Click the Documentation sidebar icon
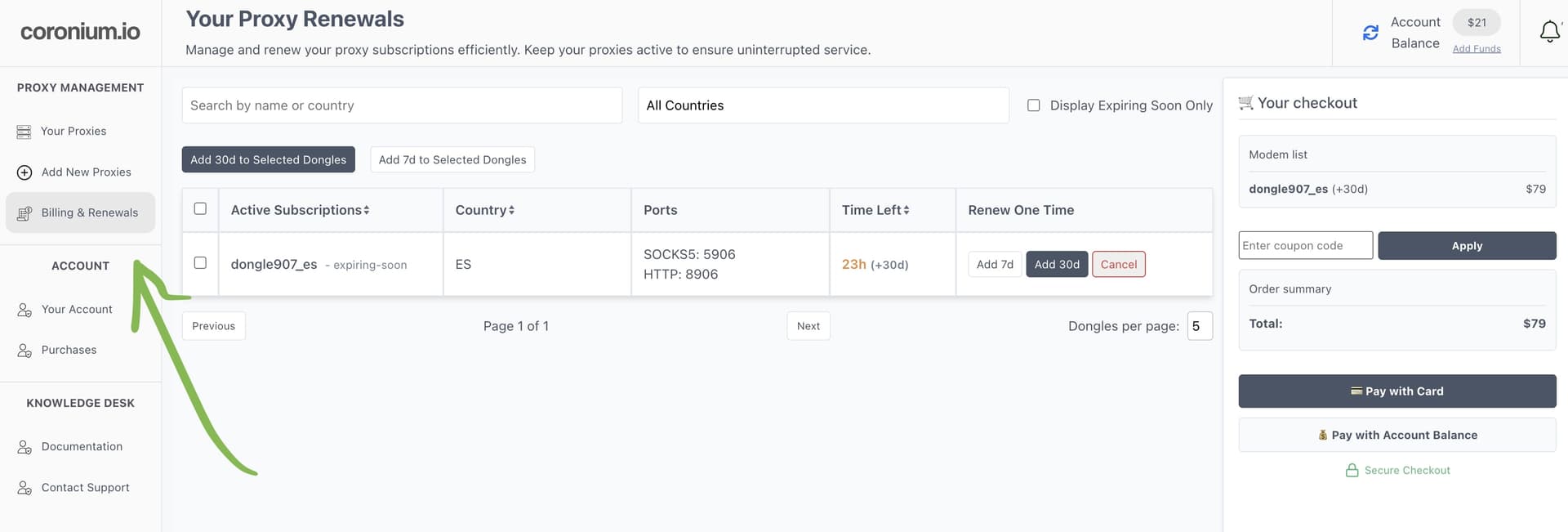This screenshot has width=1568, height=532. (x=24, y=447)
